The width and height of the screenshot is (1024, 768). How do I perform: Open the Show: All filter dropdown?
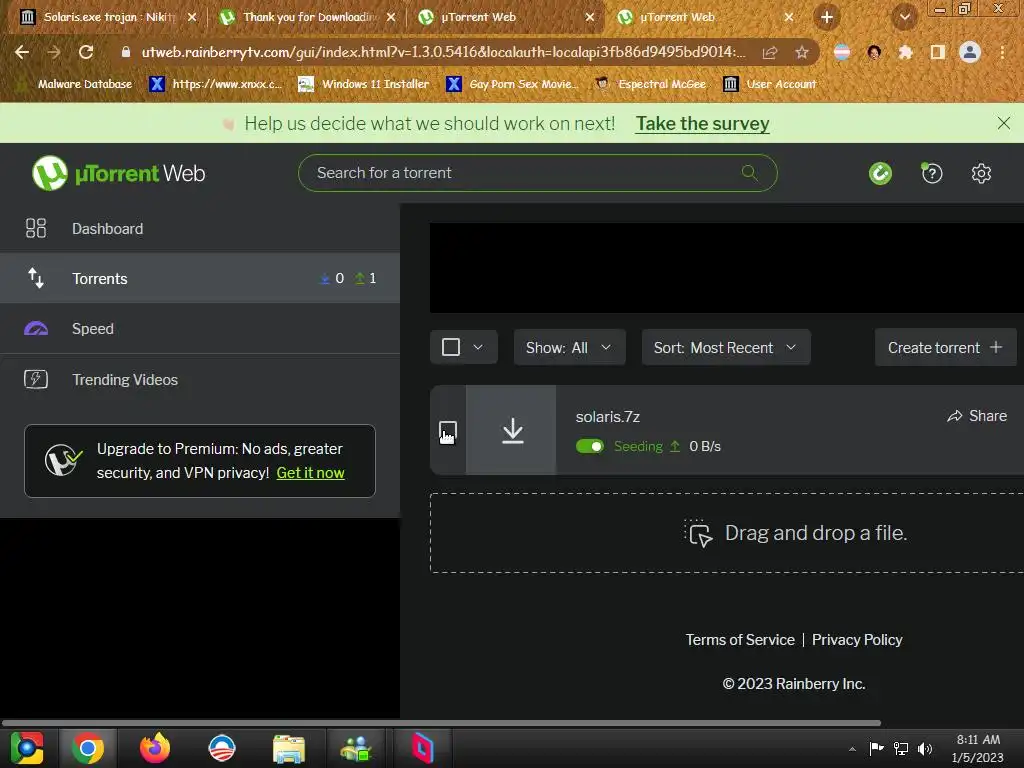(569, 347)
